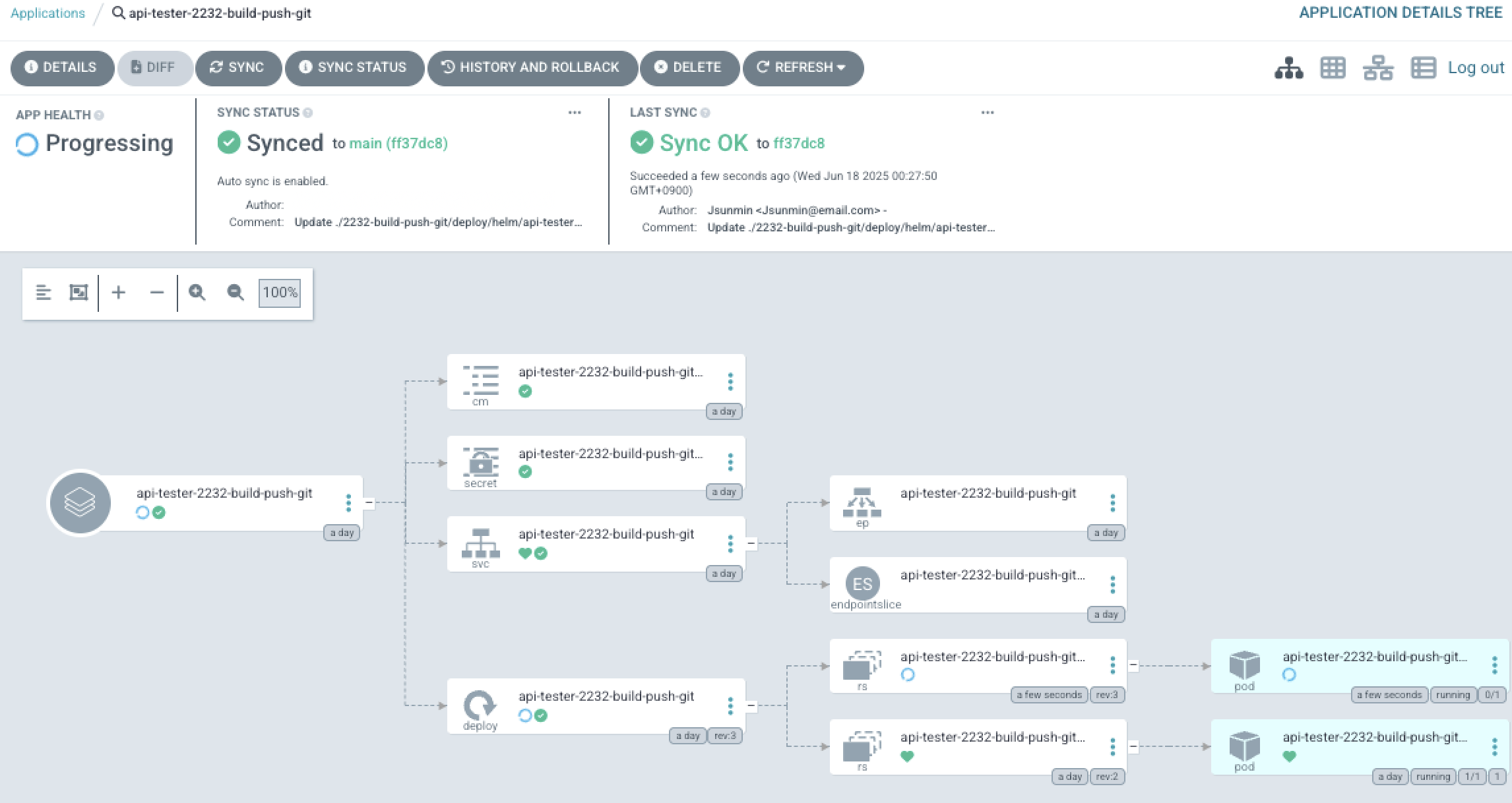Switch to network view icon
Image resolution: width=1512 pixels, height=803 pixels.
(x=1377, y=68)
